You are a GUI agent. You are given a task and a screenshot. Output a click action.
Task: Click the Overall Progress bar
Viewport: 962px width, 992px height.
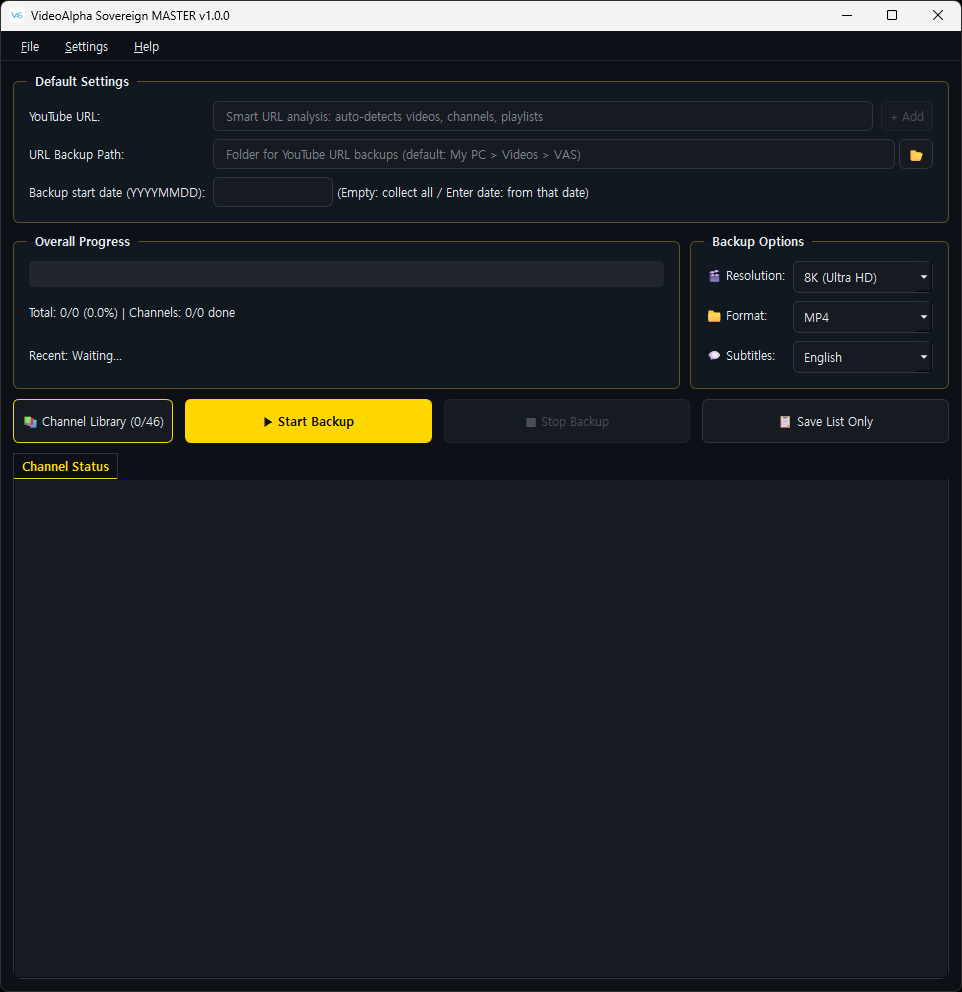click(x=347, y=274)
